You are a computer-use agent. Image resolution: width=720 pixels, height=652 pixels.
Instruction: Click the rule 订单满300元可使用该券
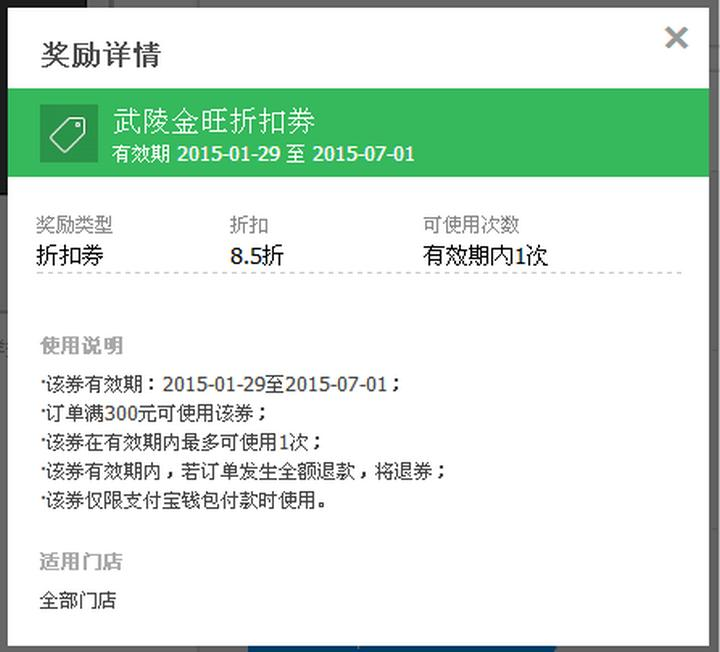point(154,413)
